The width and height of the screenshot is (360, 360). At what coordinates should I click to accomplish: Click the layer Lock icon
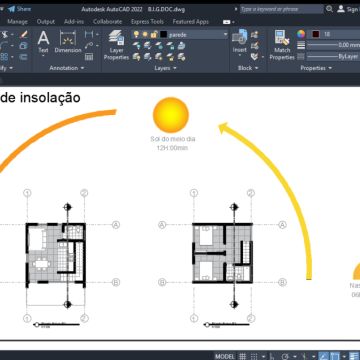pyautogui.click(x=170, y=46)
